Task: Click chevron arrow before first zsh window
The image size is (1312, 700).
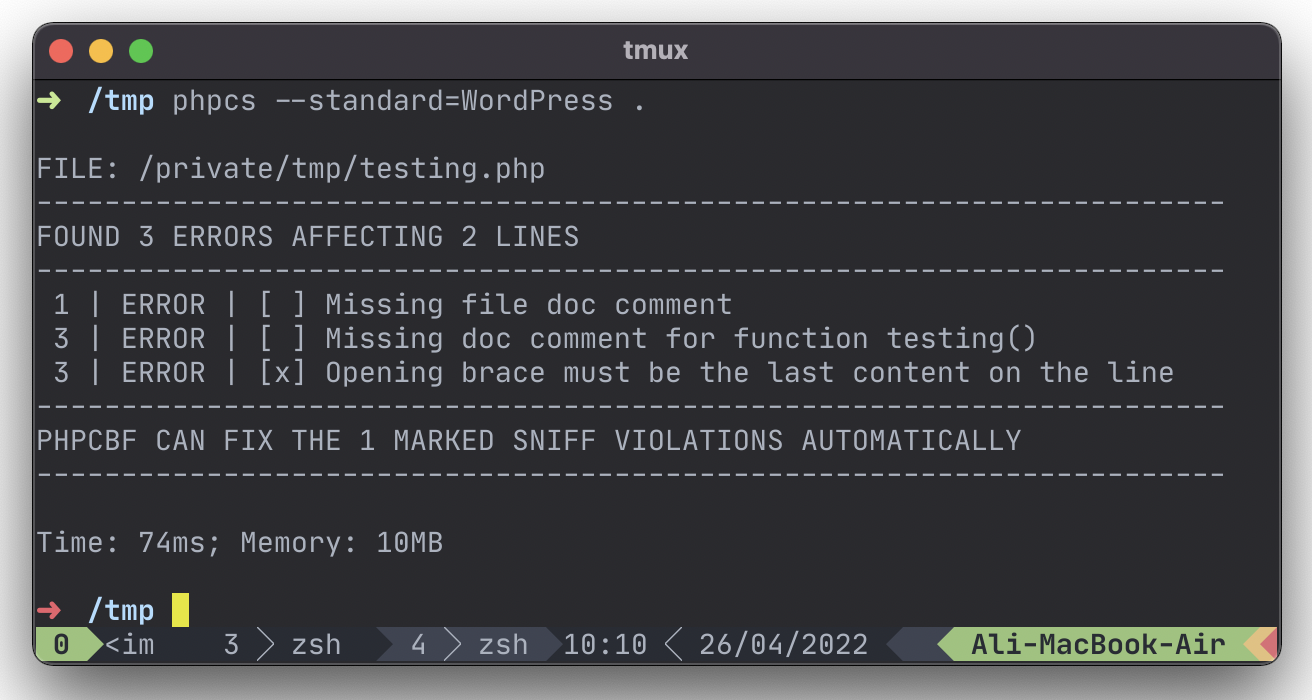Action: pos(266,645)
